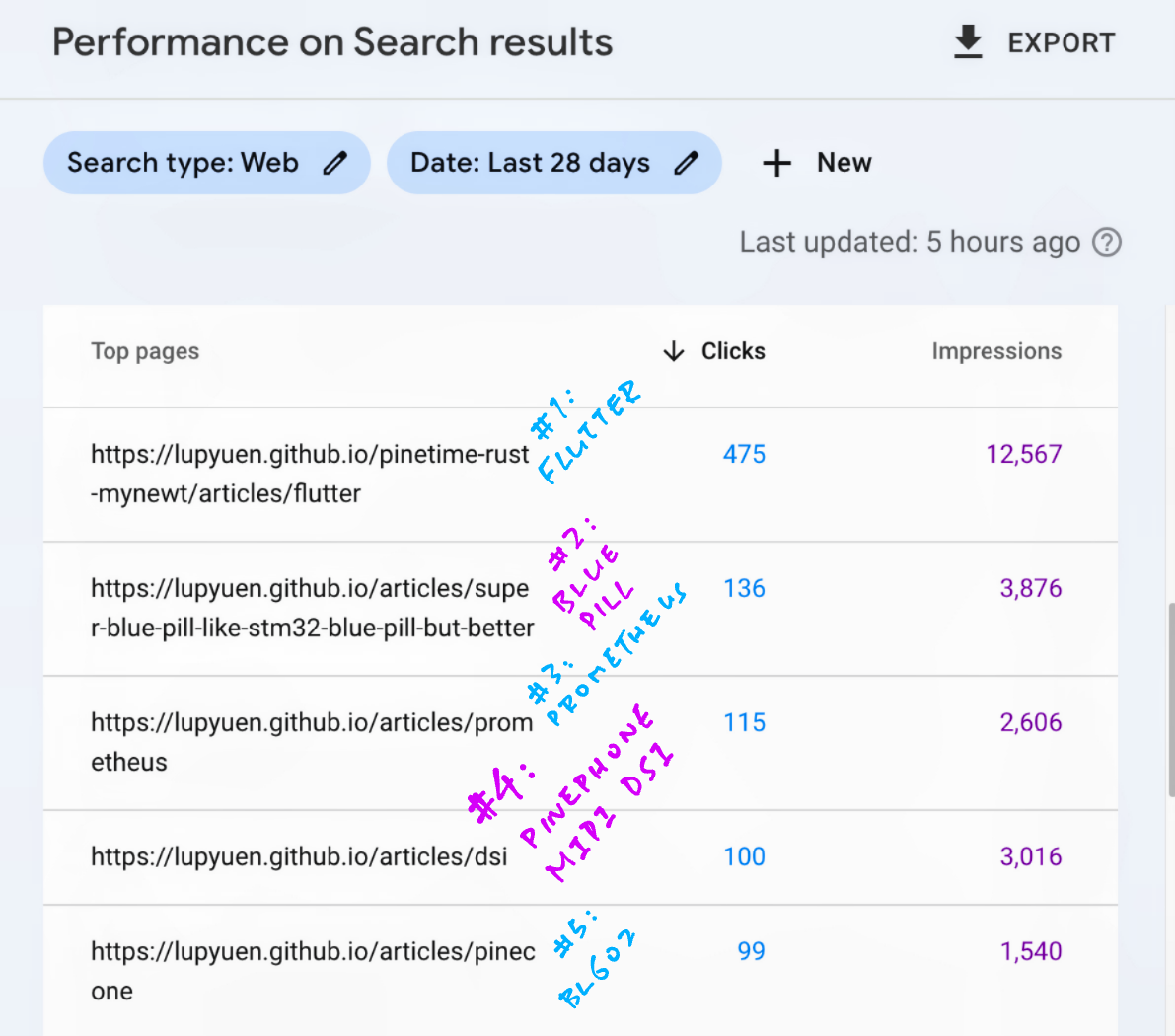Open Date: Last 28 days filter

pos(531,163)
